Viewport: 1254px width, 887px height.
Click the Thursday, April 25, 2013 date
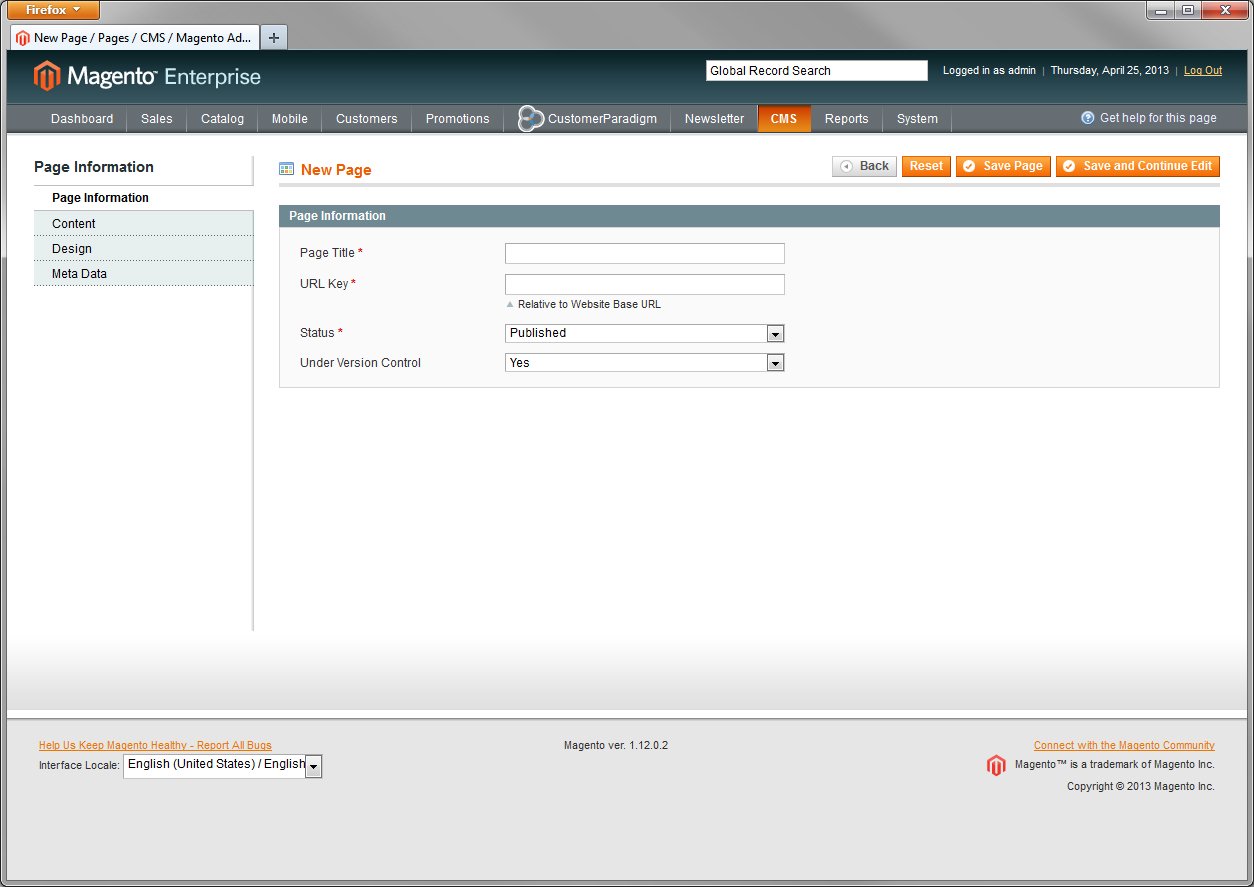point(1109,71)
